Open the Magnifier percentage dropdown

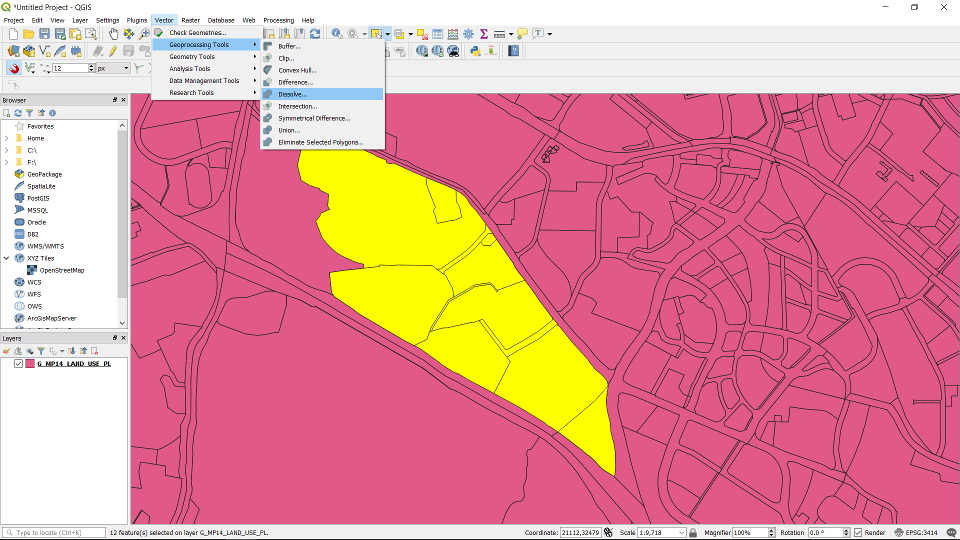click(x=770, y=533)
